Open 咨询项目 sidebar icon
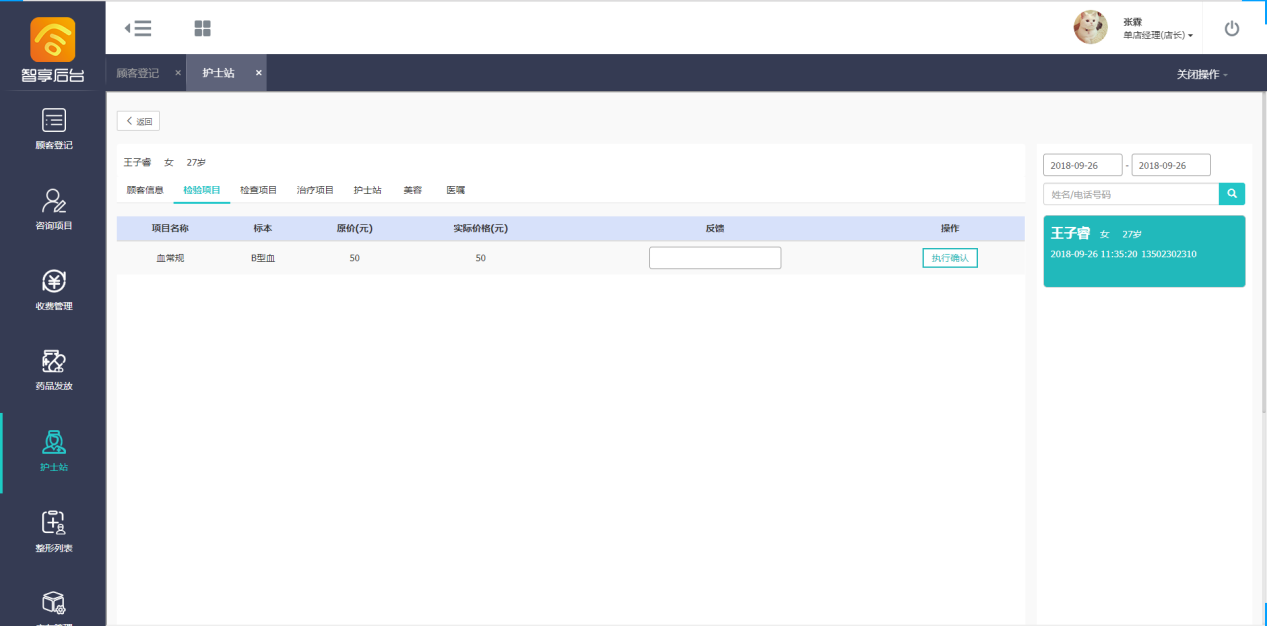Viewport: 1267px width, 626px height. 53,209
